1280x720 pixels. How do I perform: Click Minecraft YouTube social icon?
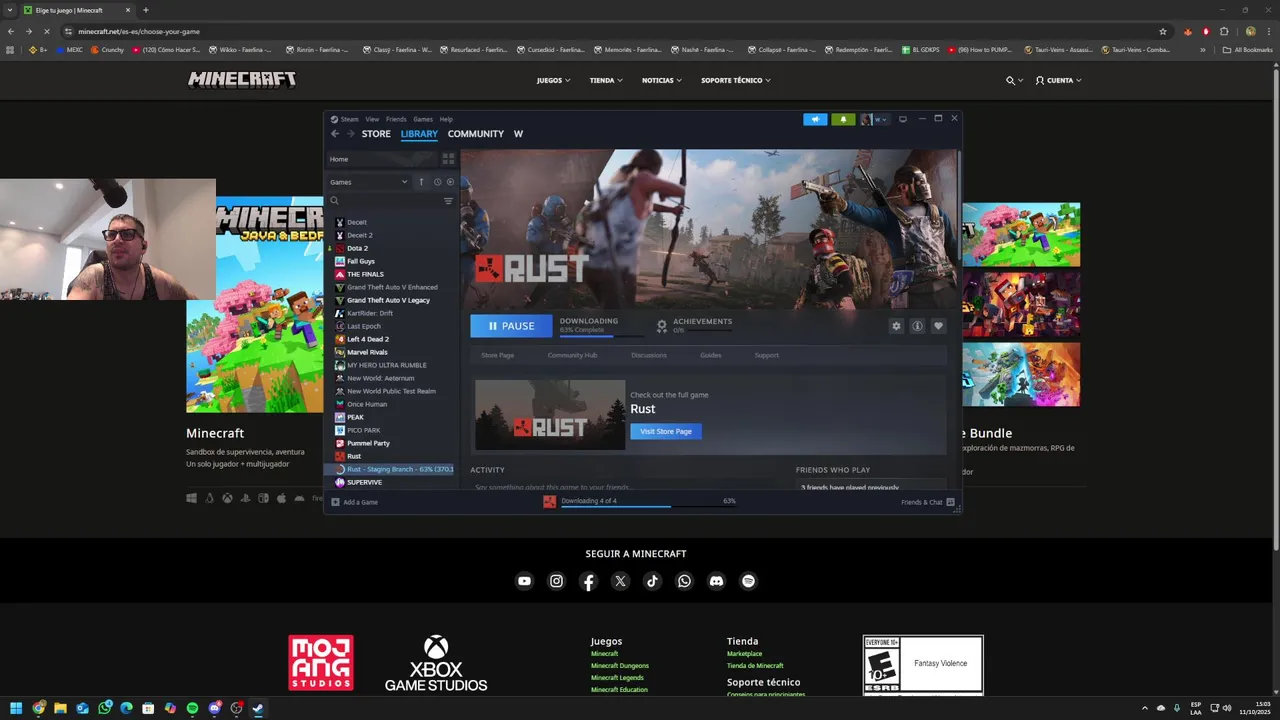click(524, 581)
